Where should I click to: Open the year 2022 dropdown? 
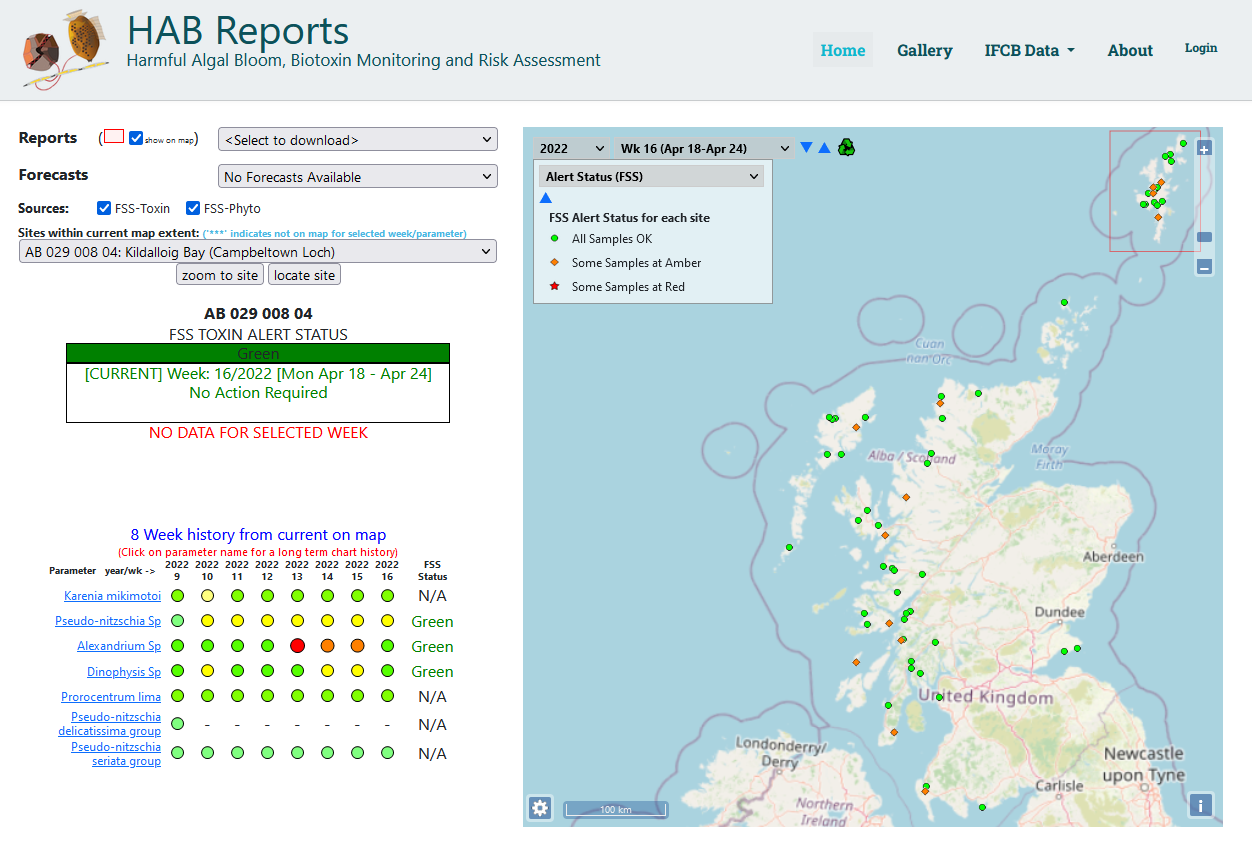571,146
